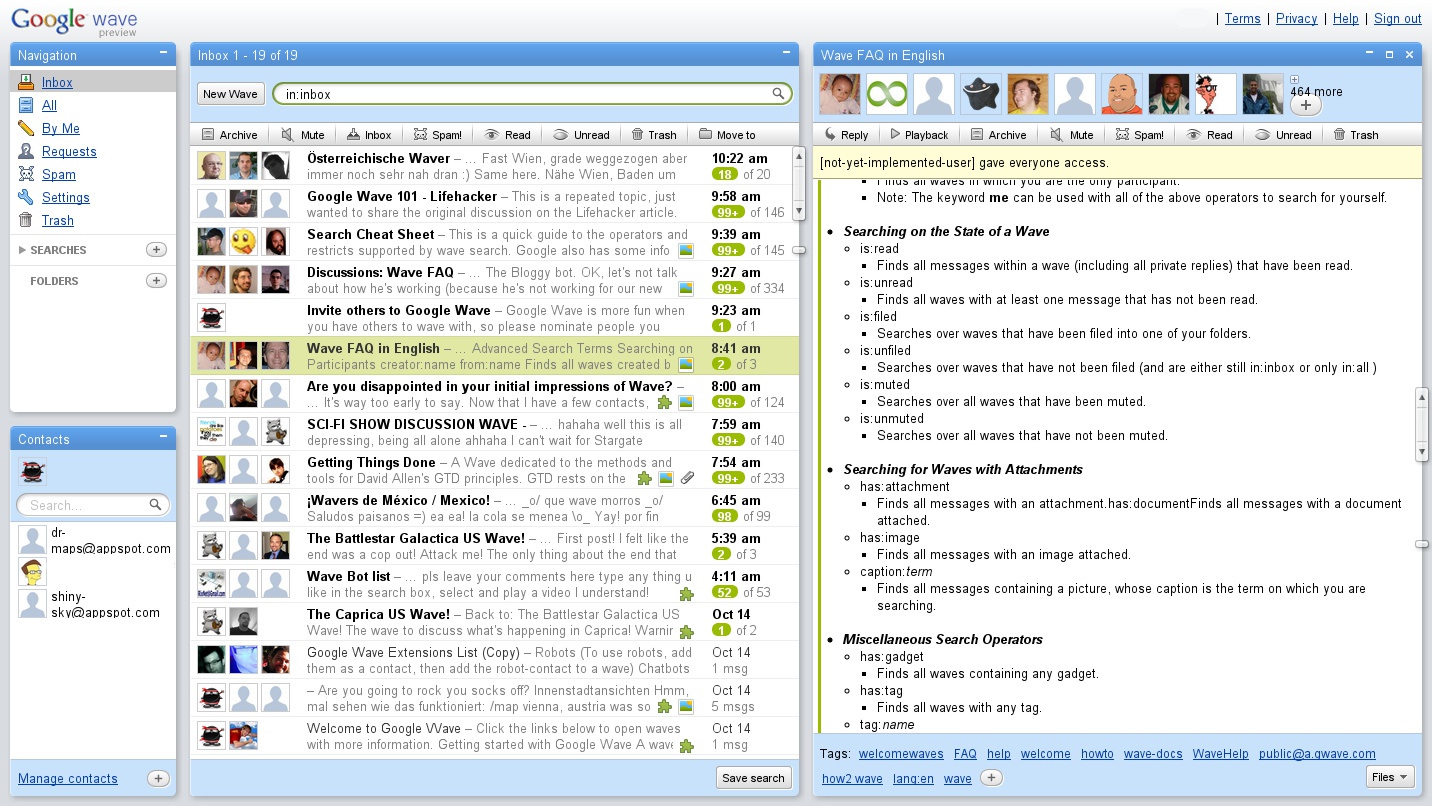
Task: Click the welcomewaves tag
Action: click(x=901, y=754)
